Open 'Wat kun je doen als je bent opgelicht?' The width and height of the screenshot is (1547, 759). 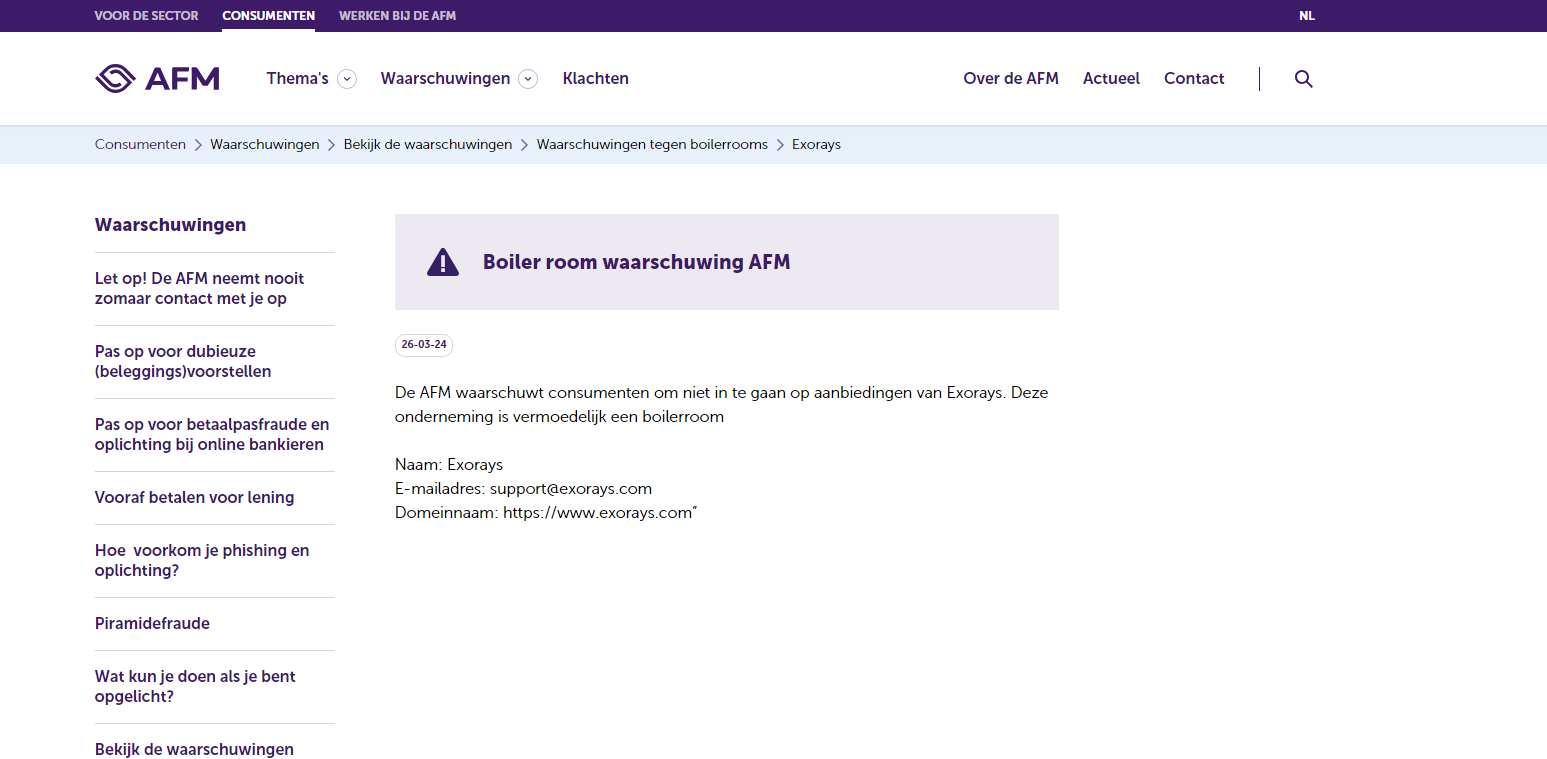[x=195, y=686]
